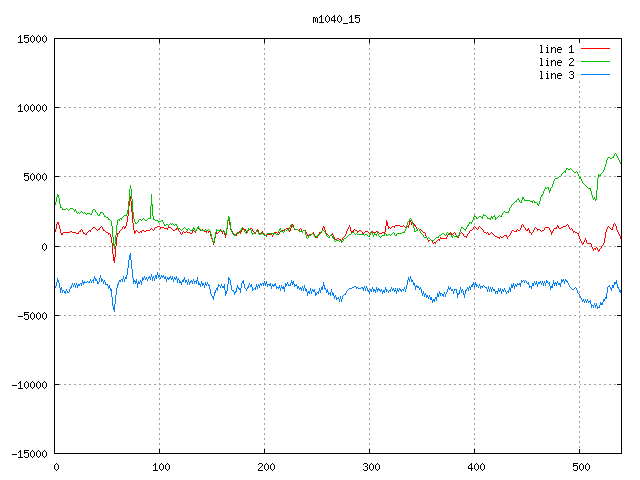The width and height of the screenshot is (640, 480).
Task: Click the blue line's sharp dip near x=55
Action: pos(114,310)
